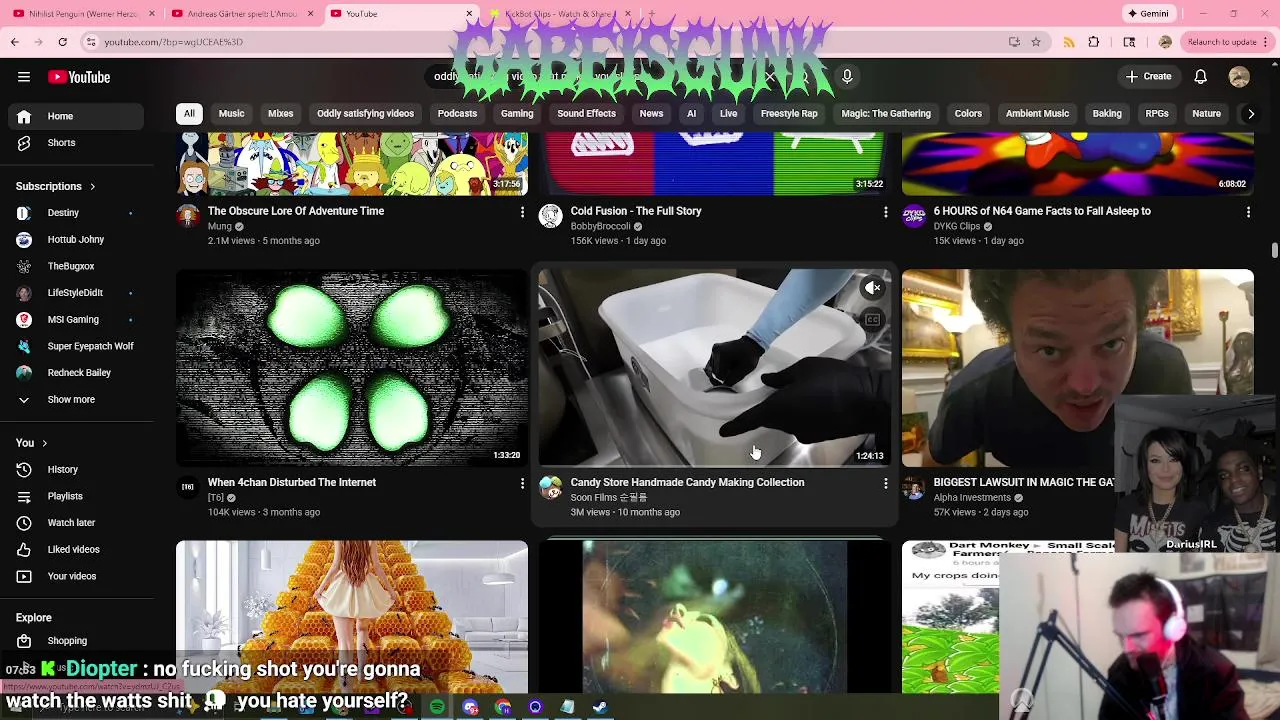Open more options for Candy Store video
This screenshot has height=720, width=1280.
[885, 483]
